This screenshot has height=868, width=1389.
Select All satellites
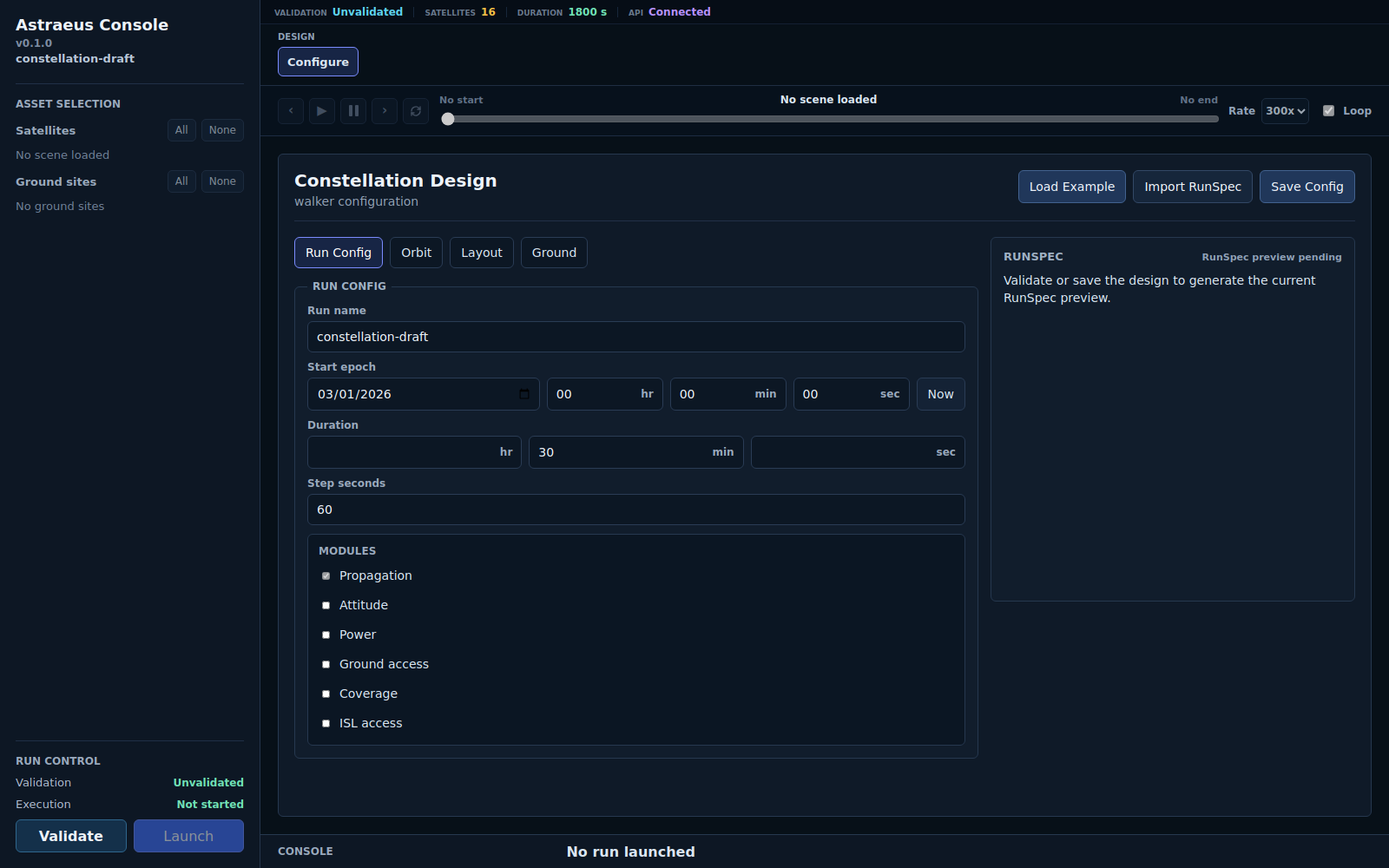181,130
